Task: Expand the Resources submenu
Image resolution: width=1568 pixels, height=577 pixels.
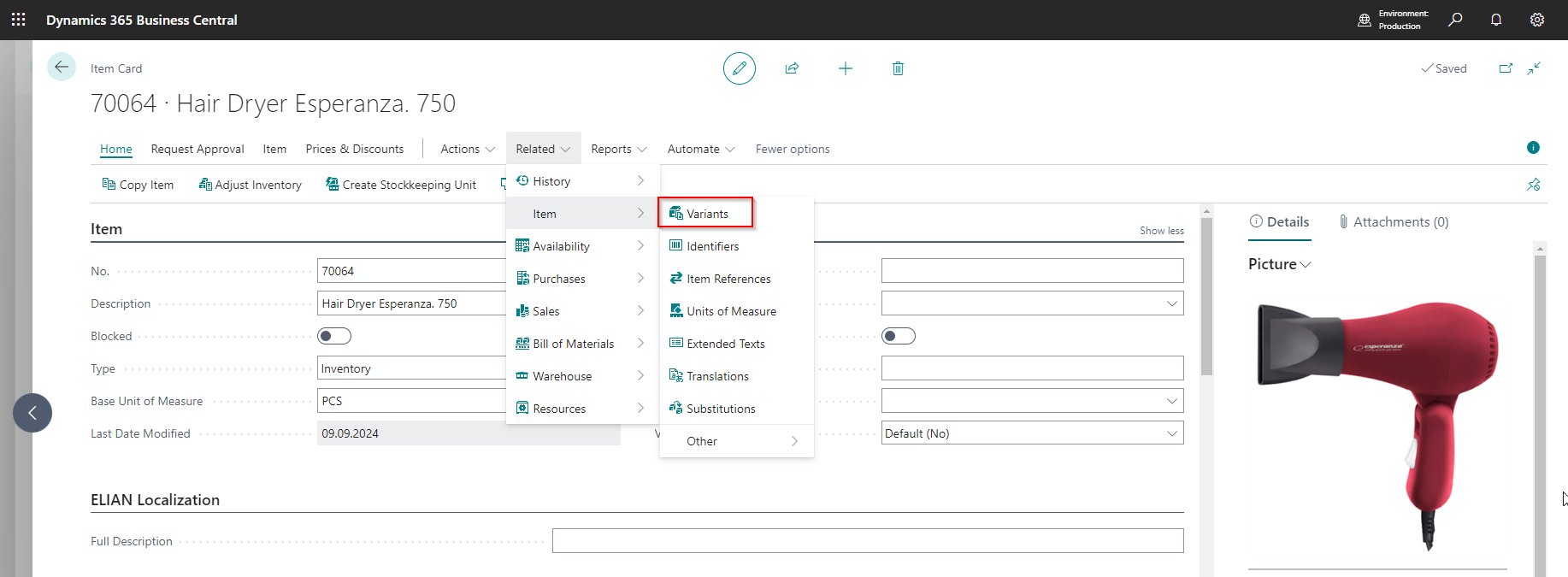Action: point(582,409)
